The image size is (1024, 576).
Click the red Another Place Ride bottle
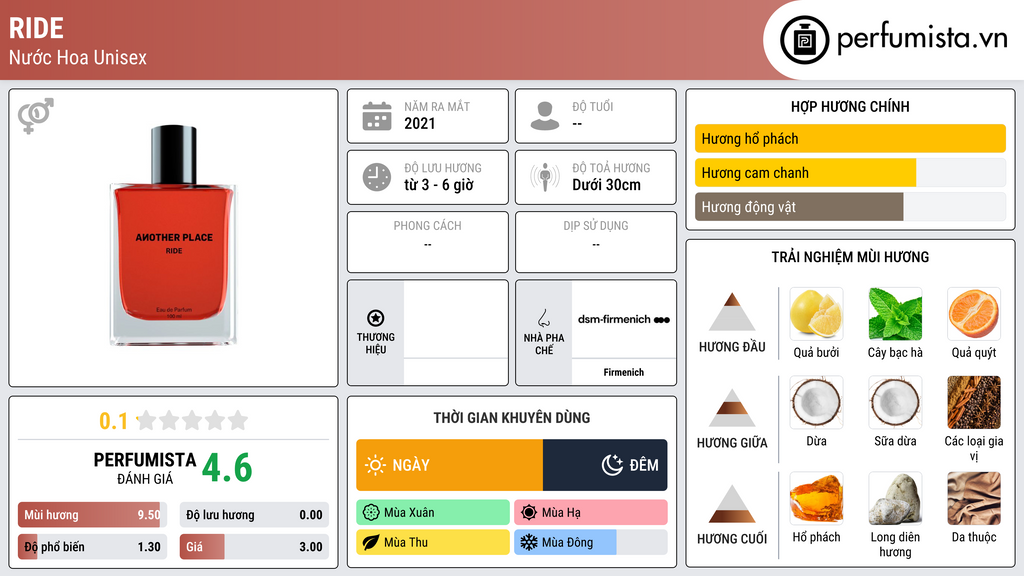[x=173, y=235]
